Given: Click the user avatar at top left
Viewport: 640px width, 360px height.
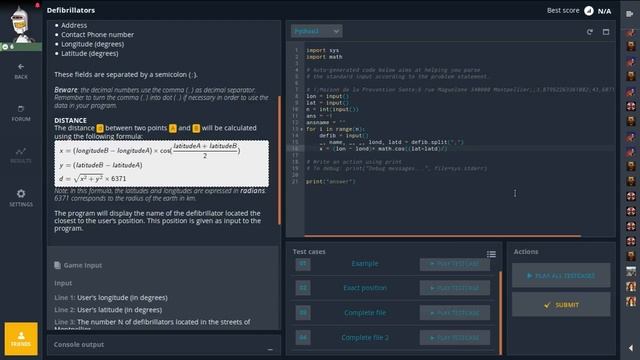Looking at the screenshot, I should pos(21,24).
